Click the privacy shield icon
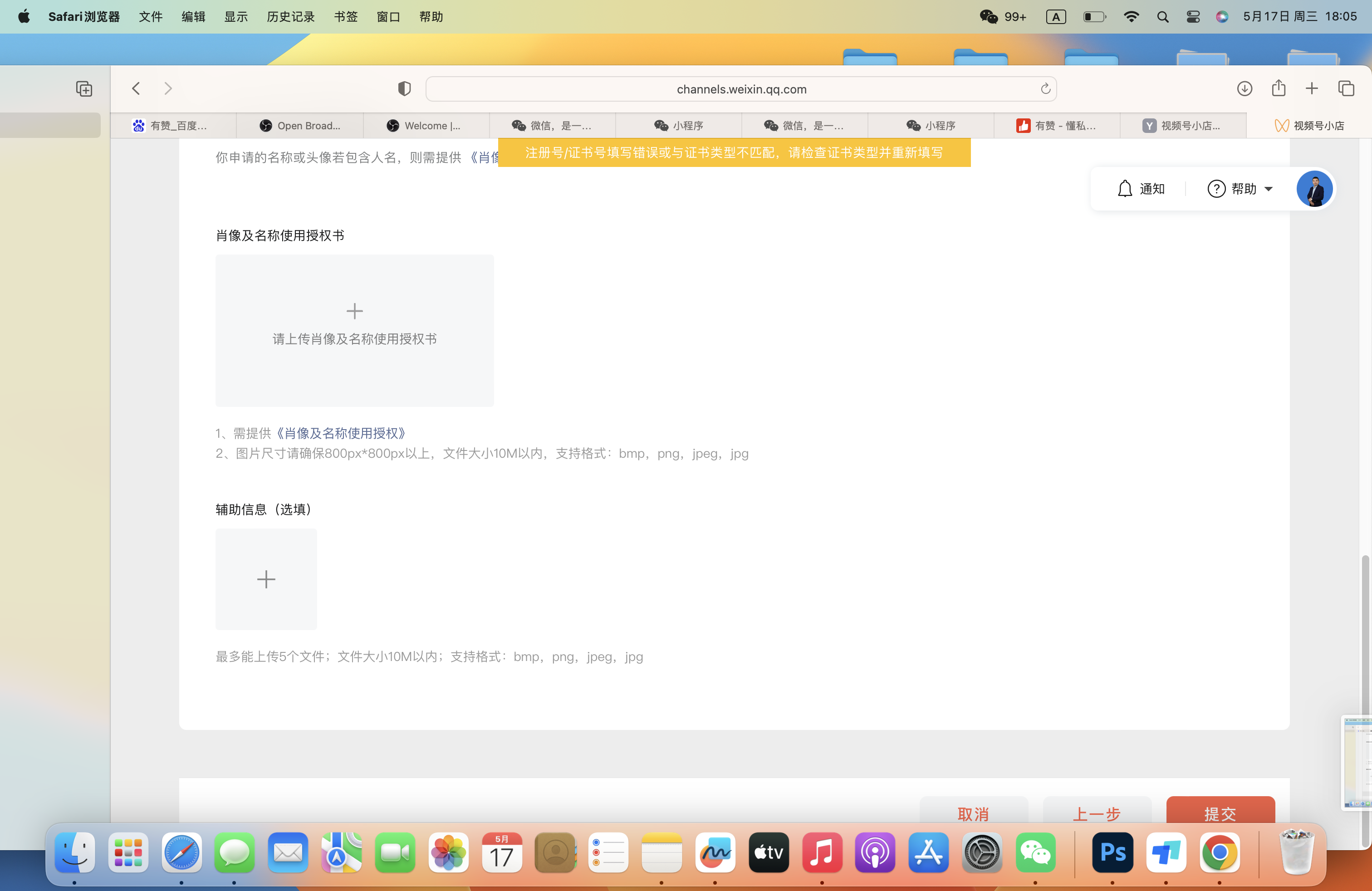The width and height of the screenshot is (1372, 891). (x=404, y=89)
